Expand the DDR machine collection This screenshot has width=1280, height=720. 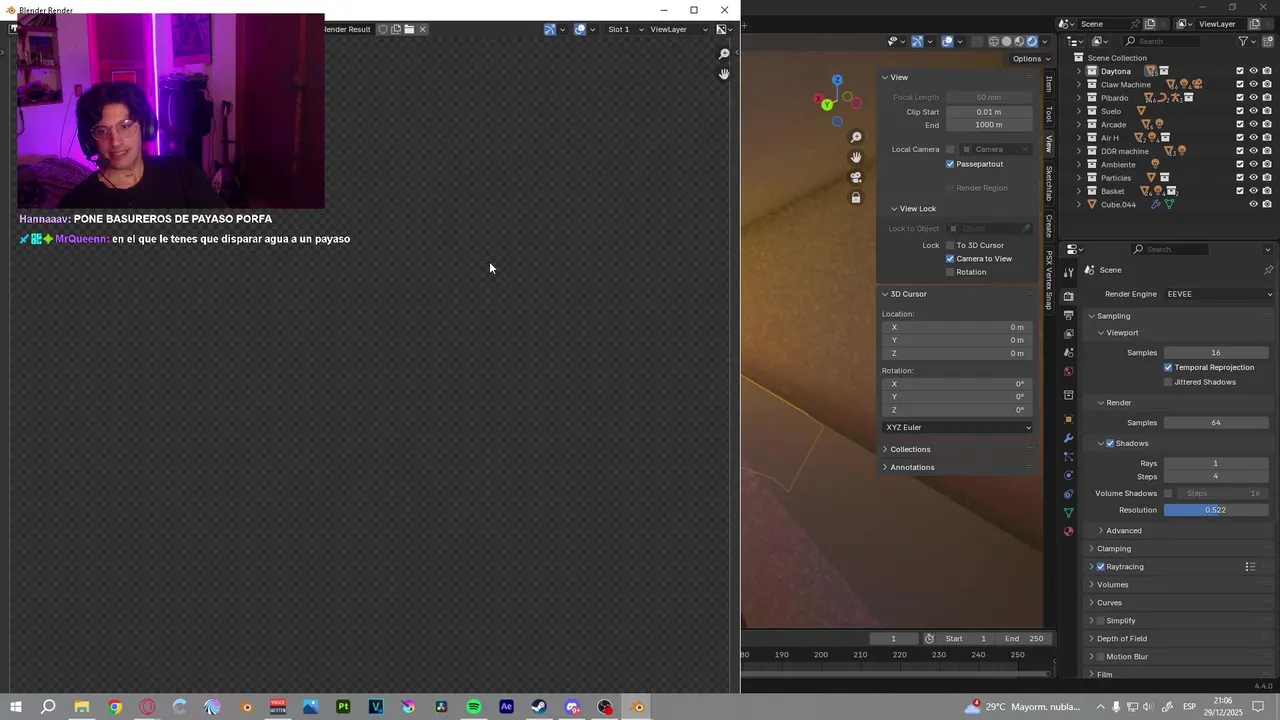[1079, 151]
